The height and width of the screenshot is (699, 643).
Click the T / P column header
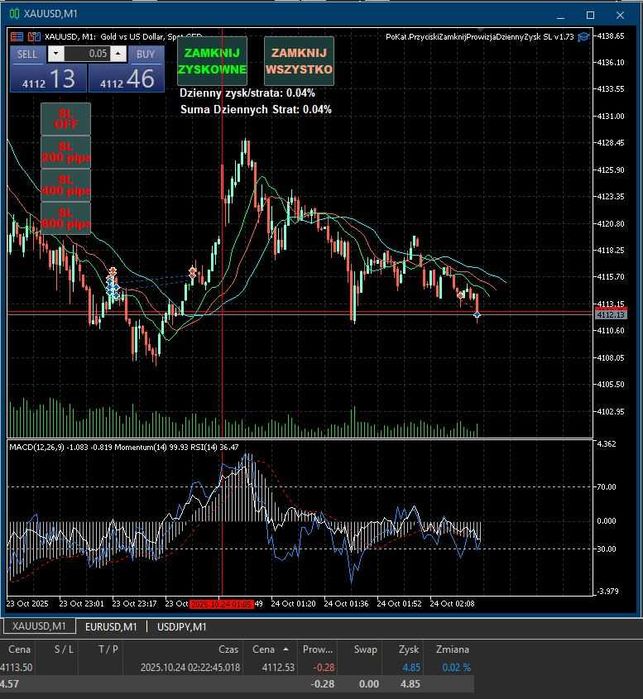(108, 649)
